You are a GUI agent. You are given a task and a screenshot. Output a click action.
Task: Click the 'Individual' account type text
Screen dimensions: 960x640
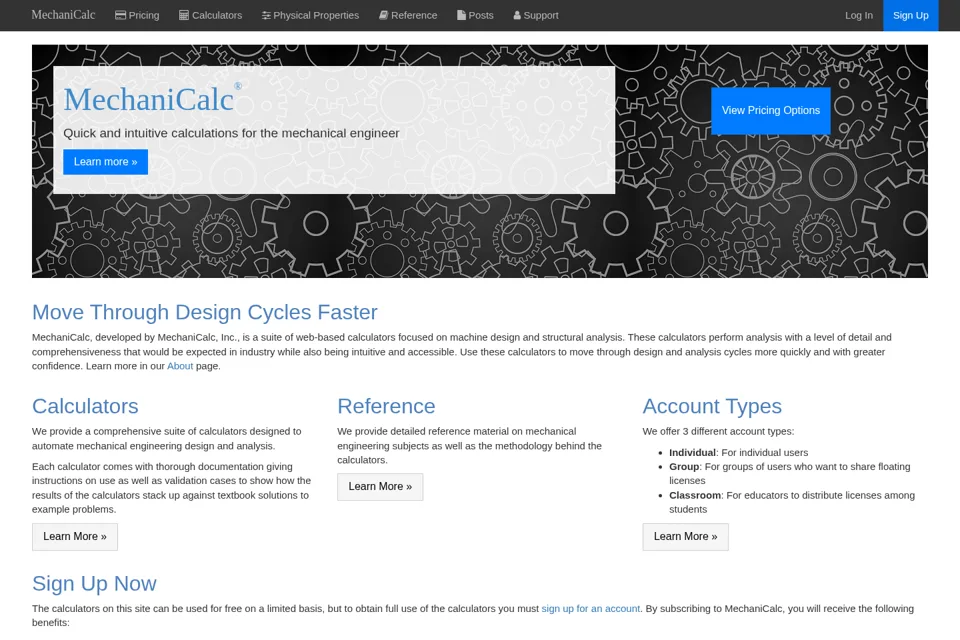pos(692,453)
